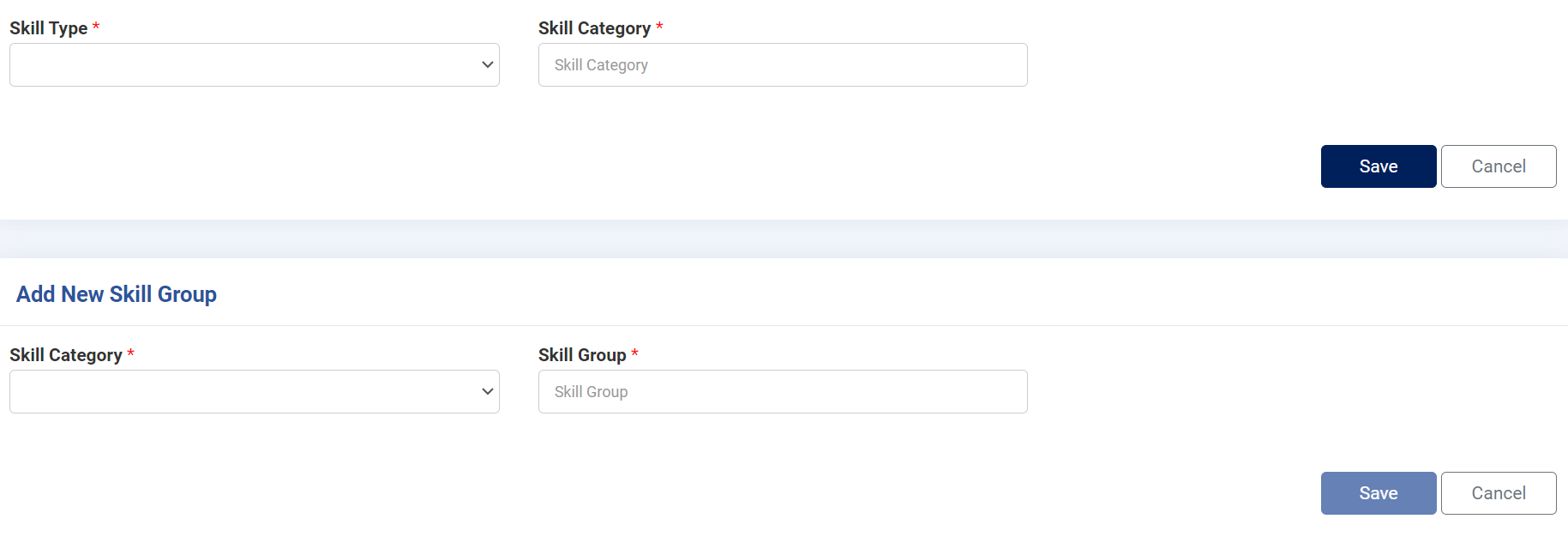Click the chevron arrow in Skill Category select
The image size is (1568, 543).
pyautogui.click(x=488, y=392)
